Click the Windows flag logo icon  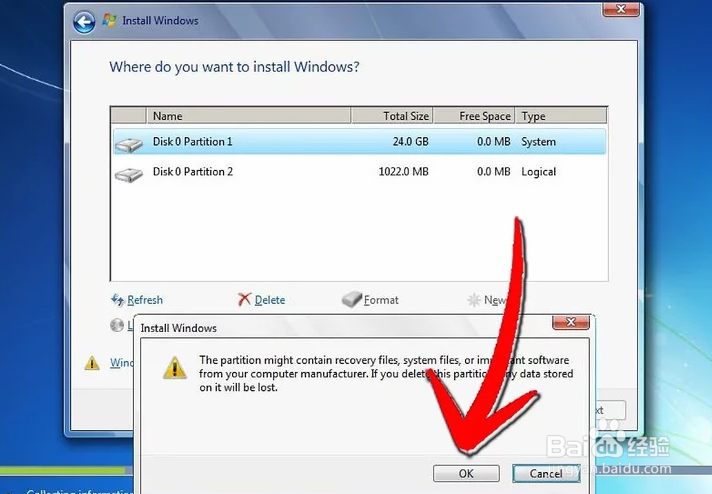(x=109, y=20)
